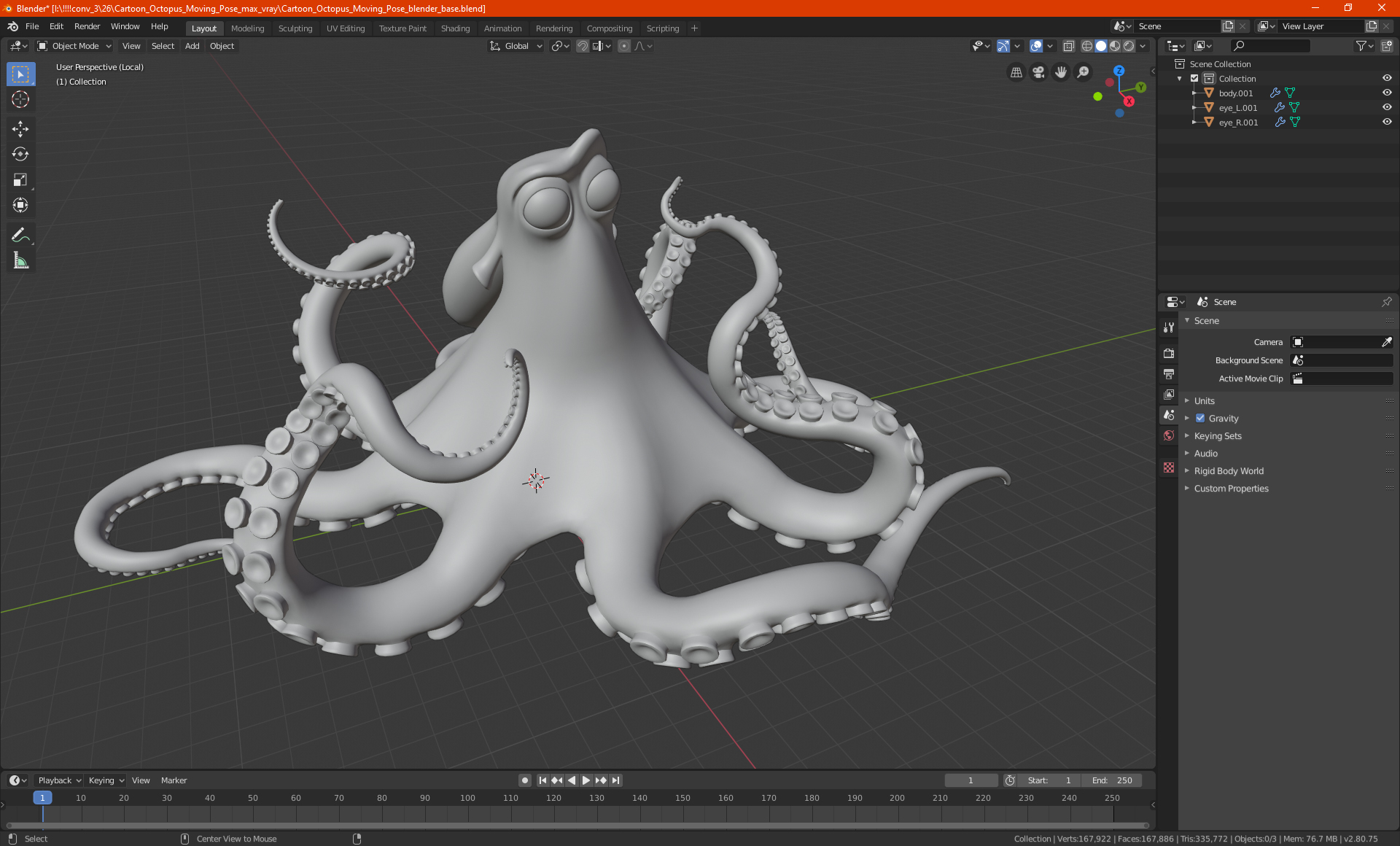The width and height of the screenshot is (1400, 846).
Task: Uncheck the Gravity checkbox
Action: (x=1200, y=419)
